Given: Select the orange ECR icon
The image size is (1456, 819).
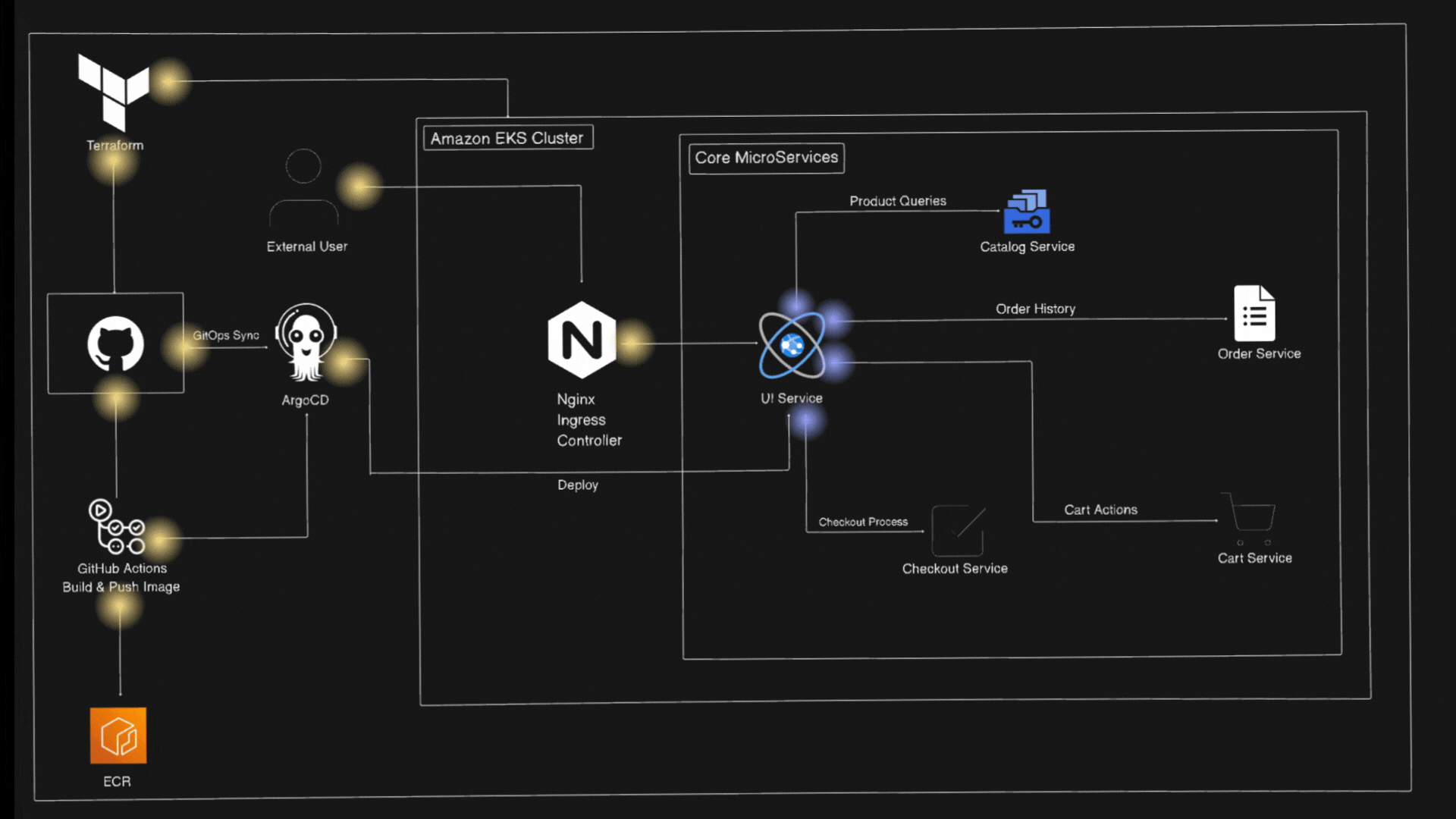Looking at the screenshot, I should (x=118, y=736).
